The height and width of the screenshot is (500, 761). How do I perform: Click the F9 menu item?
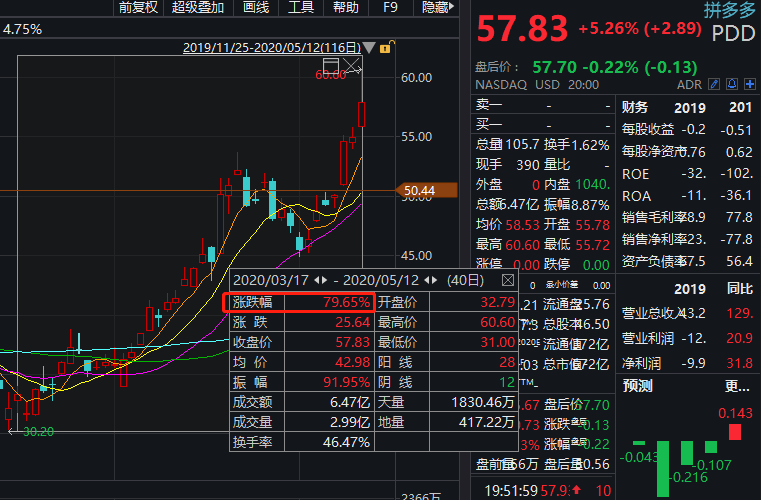(x=390, y=7)
